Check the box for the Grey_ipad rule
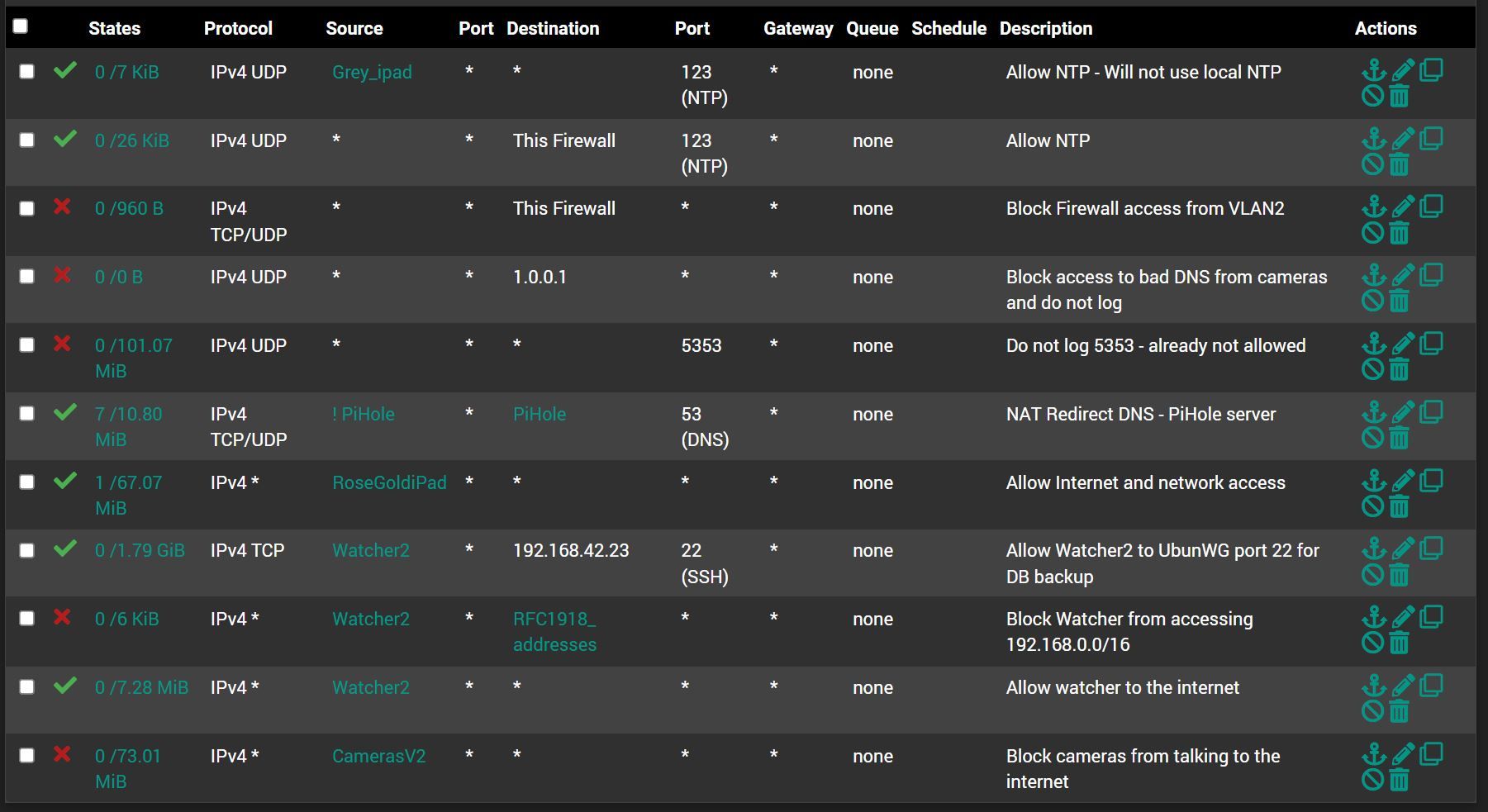Screen dimensions: 1488x812 point(27,72)
